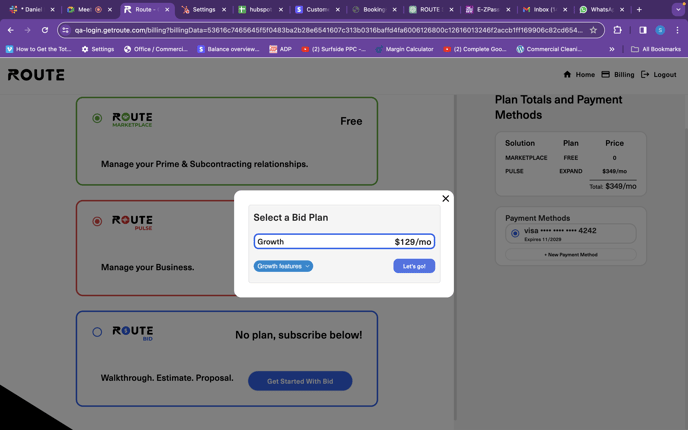Switch to the E-ZPass tab
The height and width of the screenshot is (430, 688).
pos(487,9)
